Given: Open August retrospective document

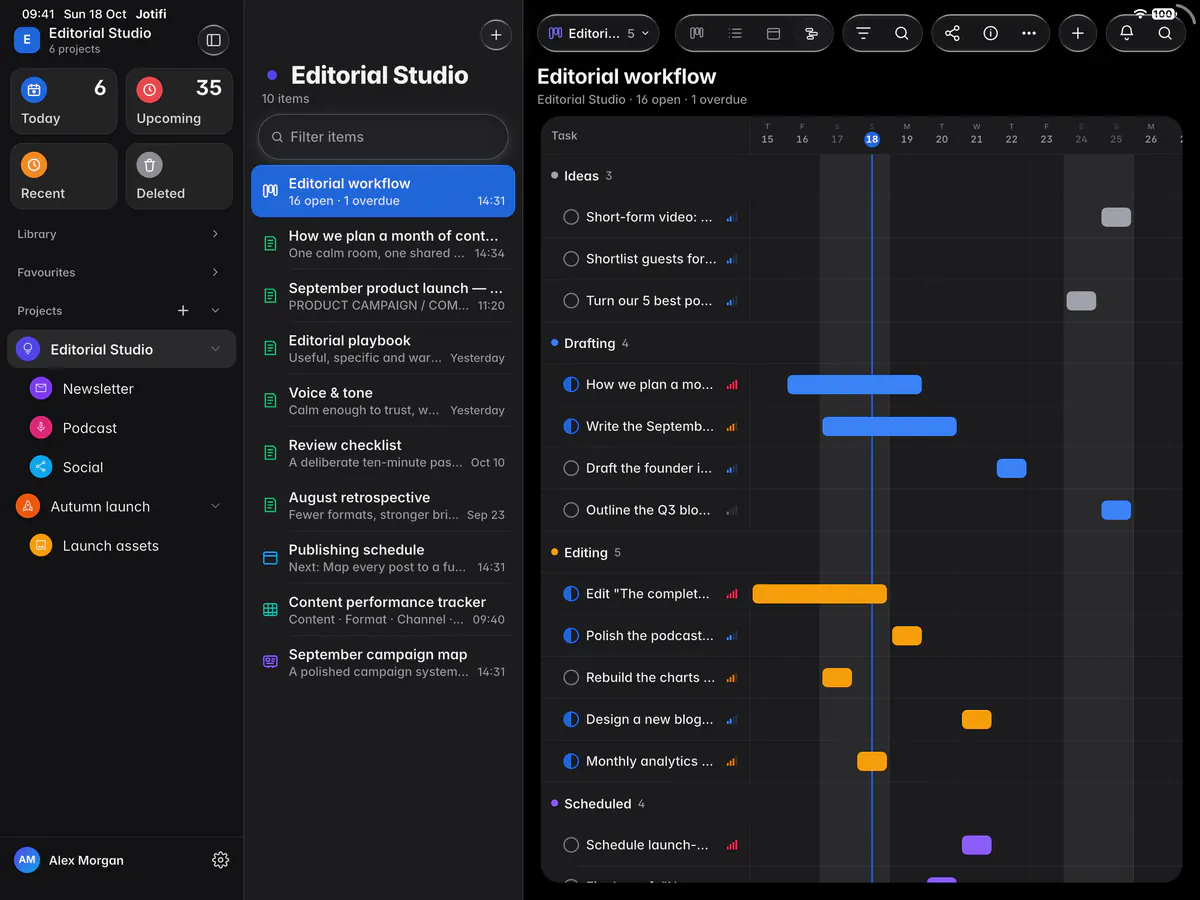Looking at the screenshot, I should pos(383,505).
